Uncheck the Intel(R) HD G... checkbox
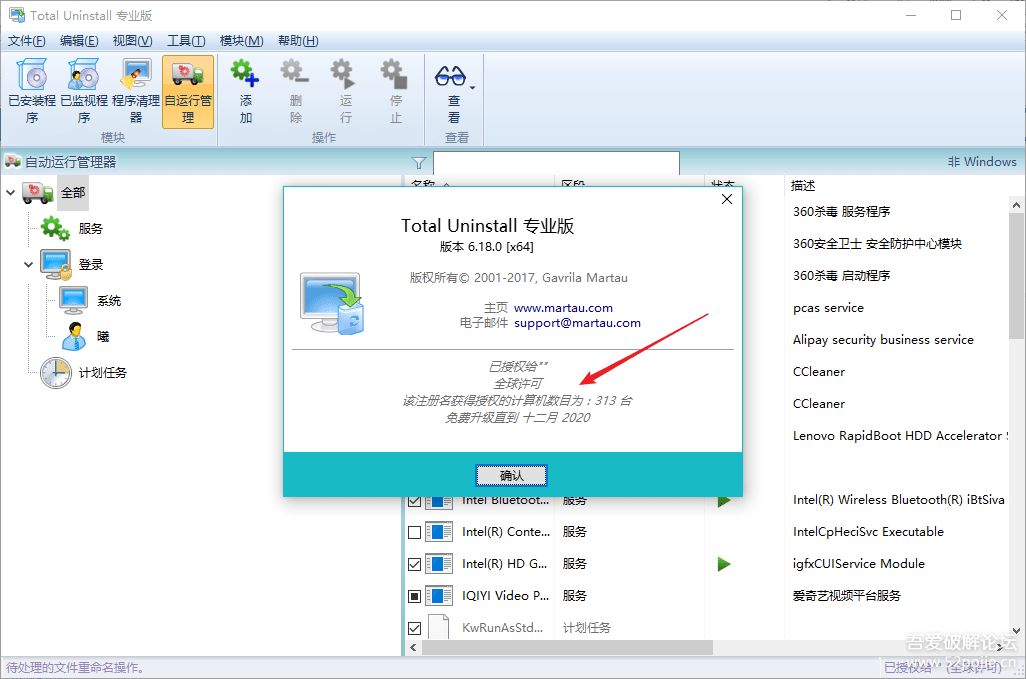Viewport: 1026px width, 679px height. (x=414, y=565)
